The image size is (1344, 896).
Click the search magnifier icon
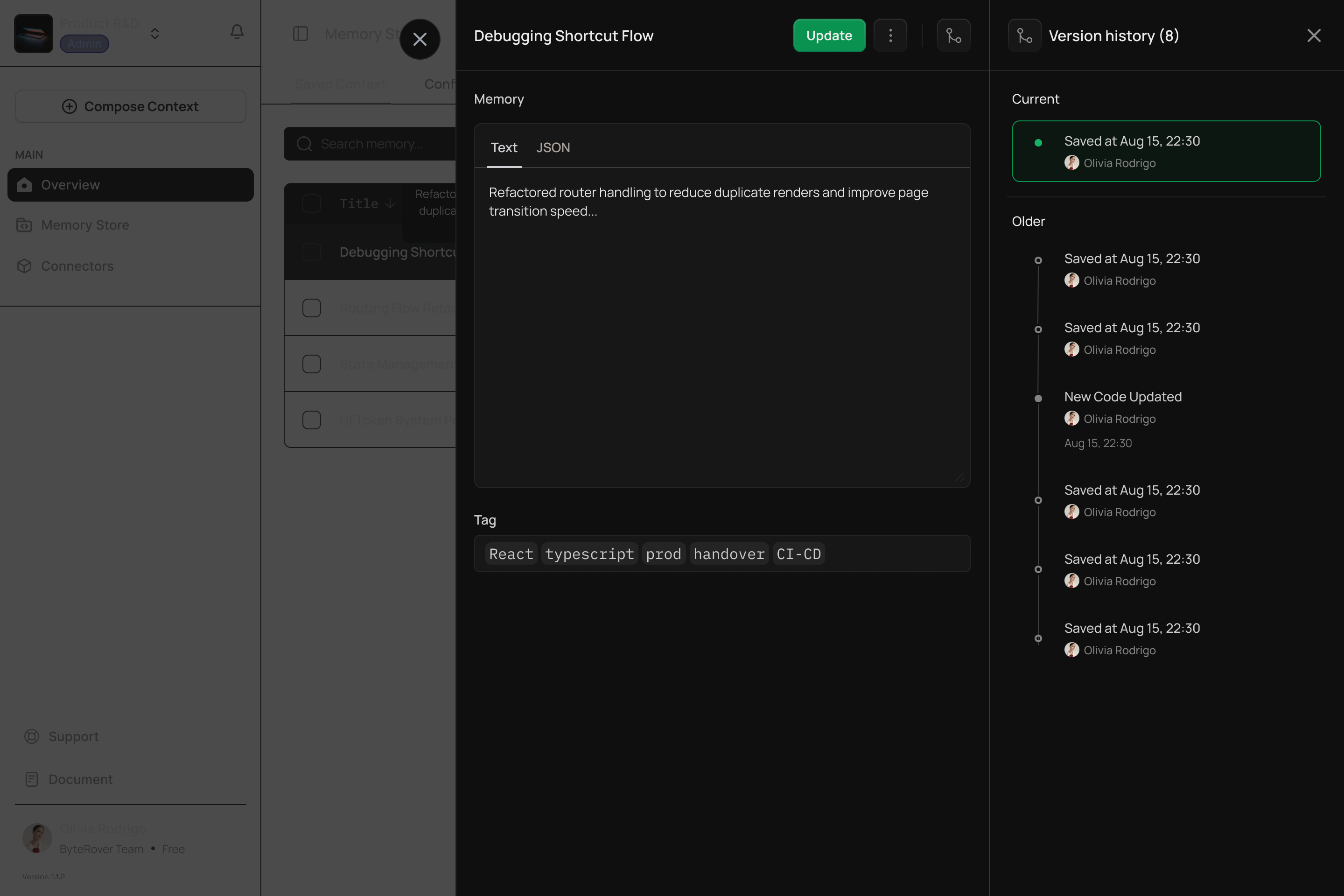[304, 144]
